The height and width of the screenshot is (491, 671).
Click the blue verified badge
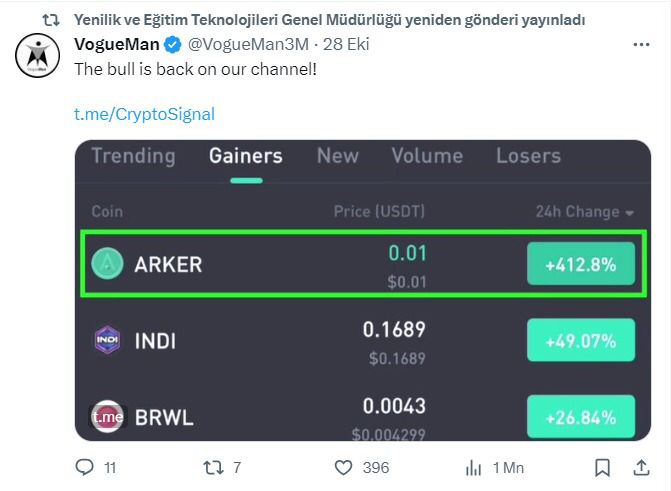172,45
